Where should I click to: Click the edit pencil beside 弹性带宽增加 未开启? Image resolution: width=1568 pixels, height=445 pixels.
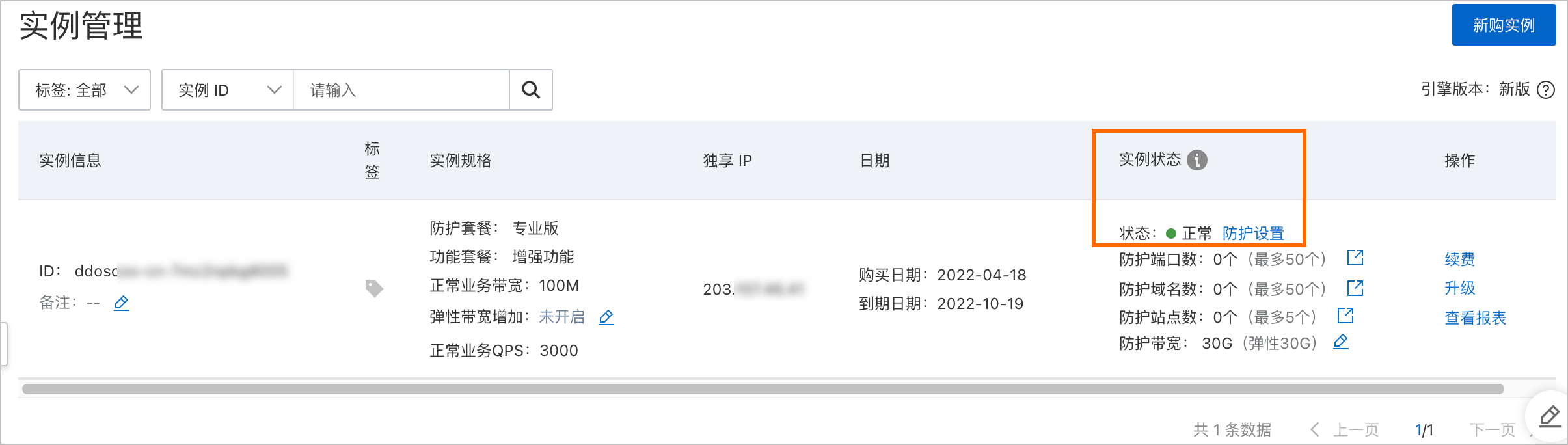point(606,317)
